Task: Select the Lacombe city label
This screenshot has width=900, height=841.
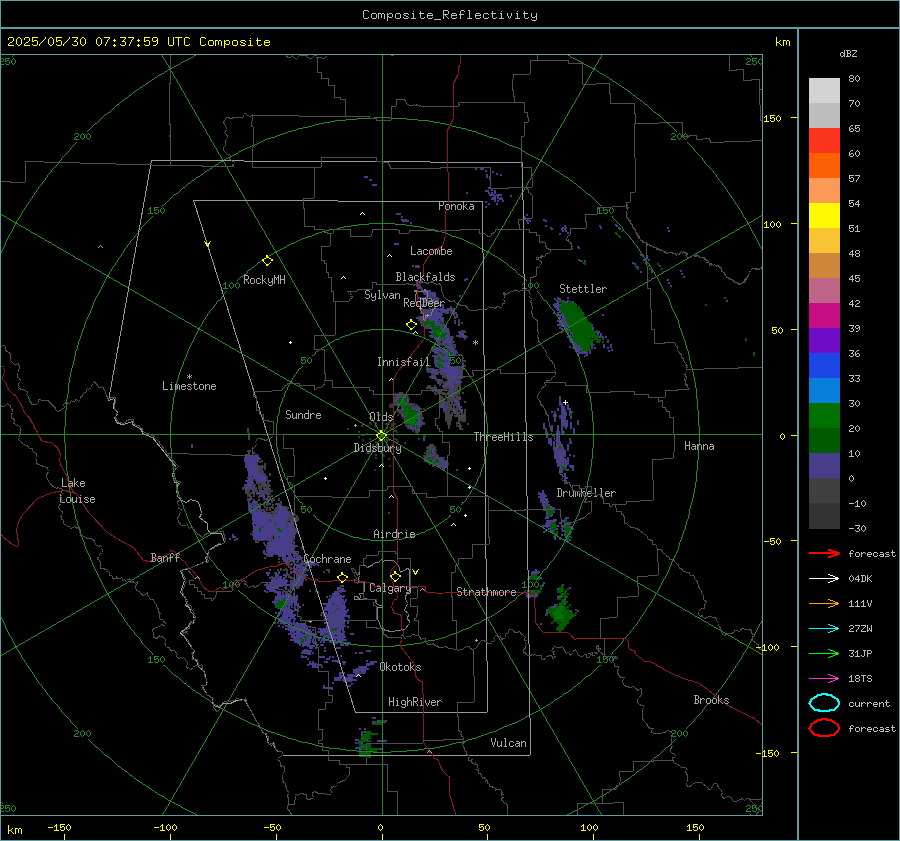Action: 431,251
